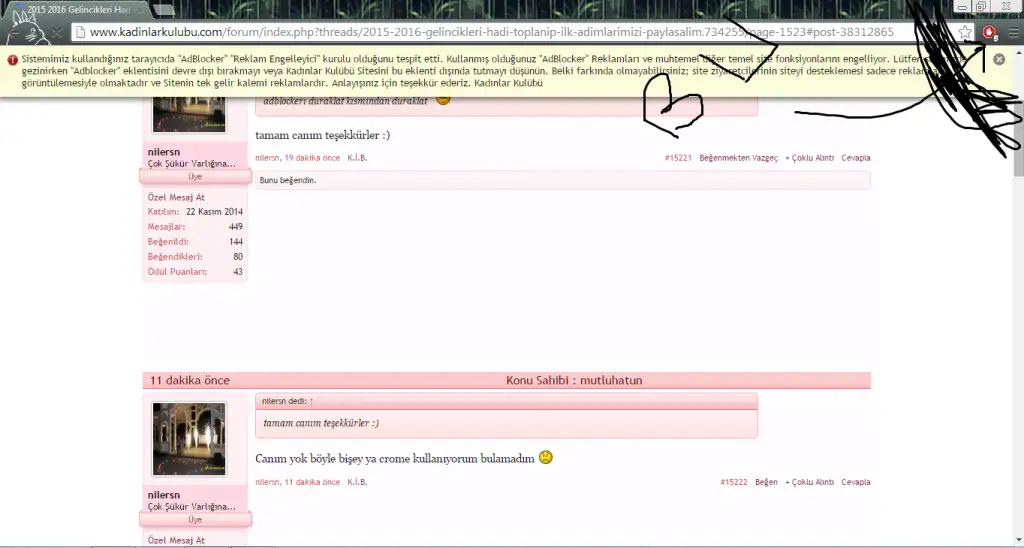This screenshot has height=548, width=1024.
Task: Like post #15222 with Beğen
Action: pyautogui.click(x=766, y=482)
